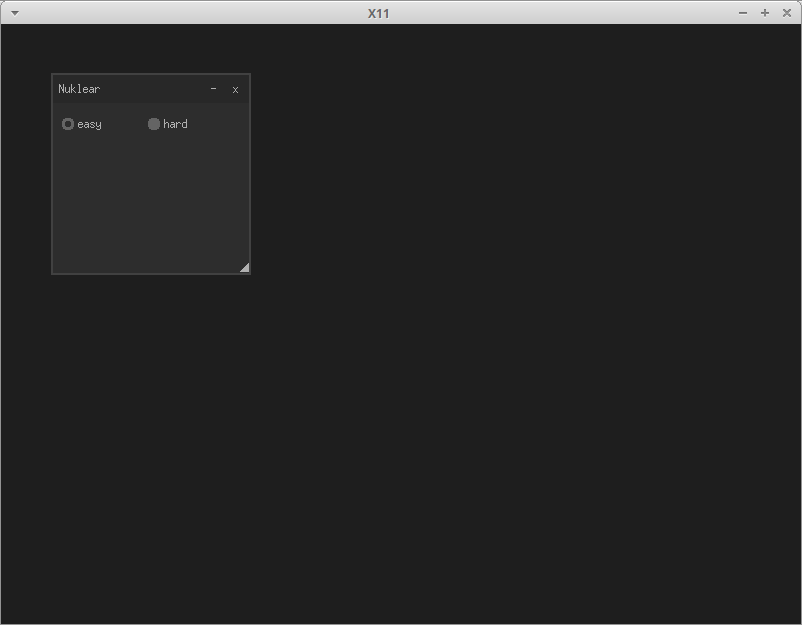Image resolution: width=802 pixels, height=625 pixels.
Task: Click just below the hard radio button
Action: pos(154,140)
